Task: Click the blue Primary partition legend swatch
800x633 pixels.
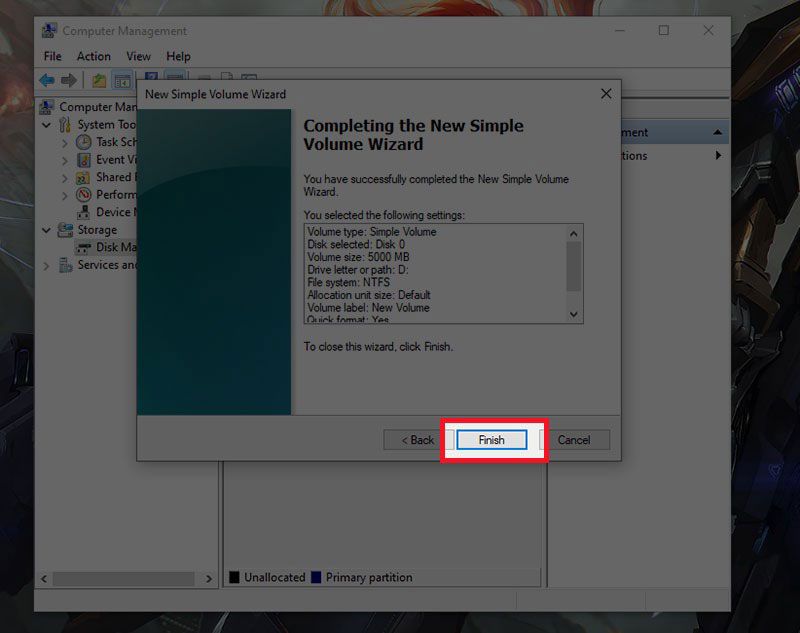Action: 316,577
